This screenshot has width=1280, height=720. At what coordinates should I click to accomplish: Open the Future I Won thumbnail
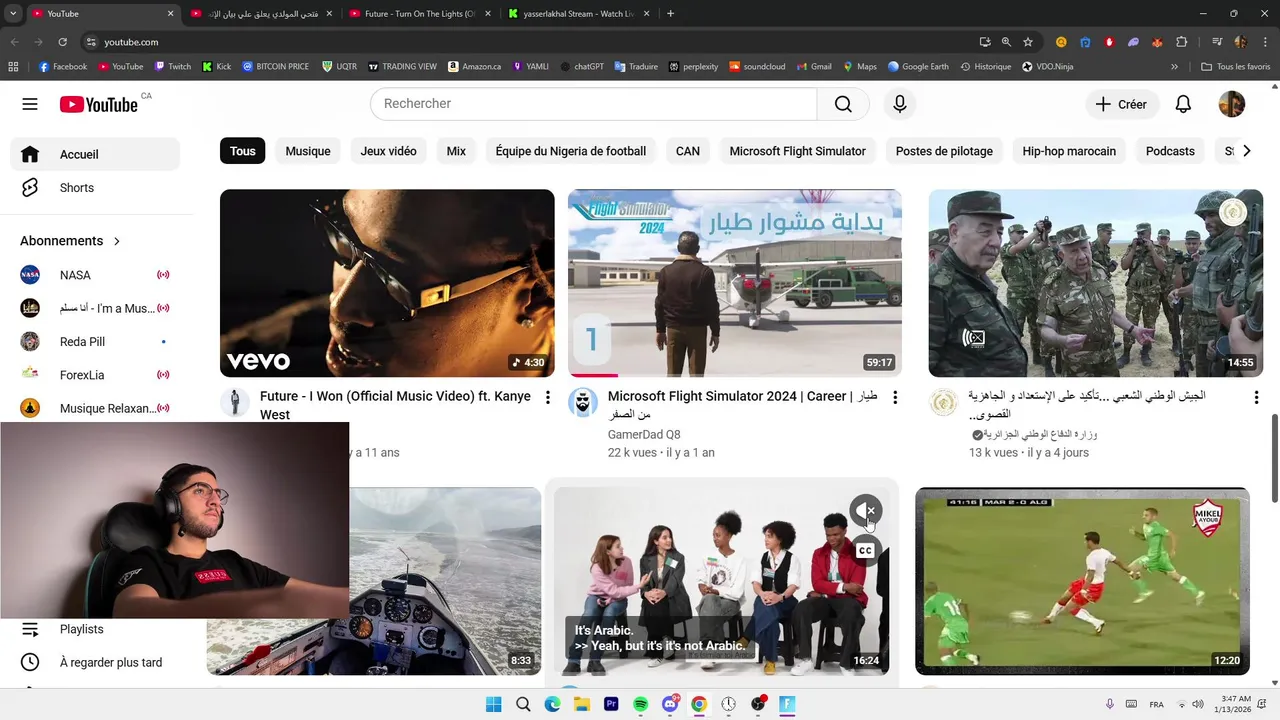point(387,283)
